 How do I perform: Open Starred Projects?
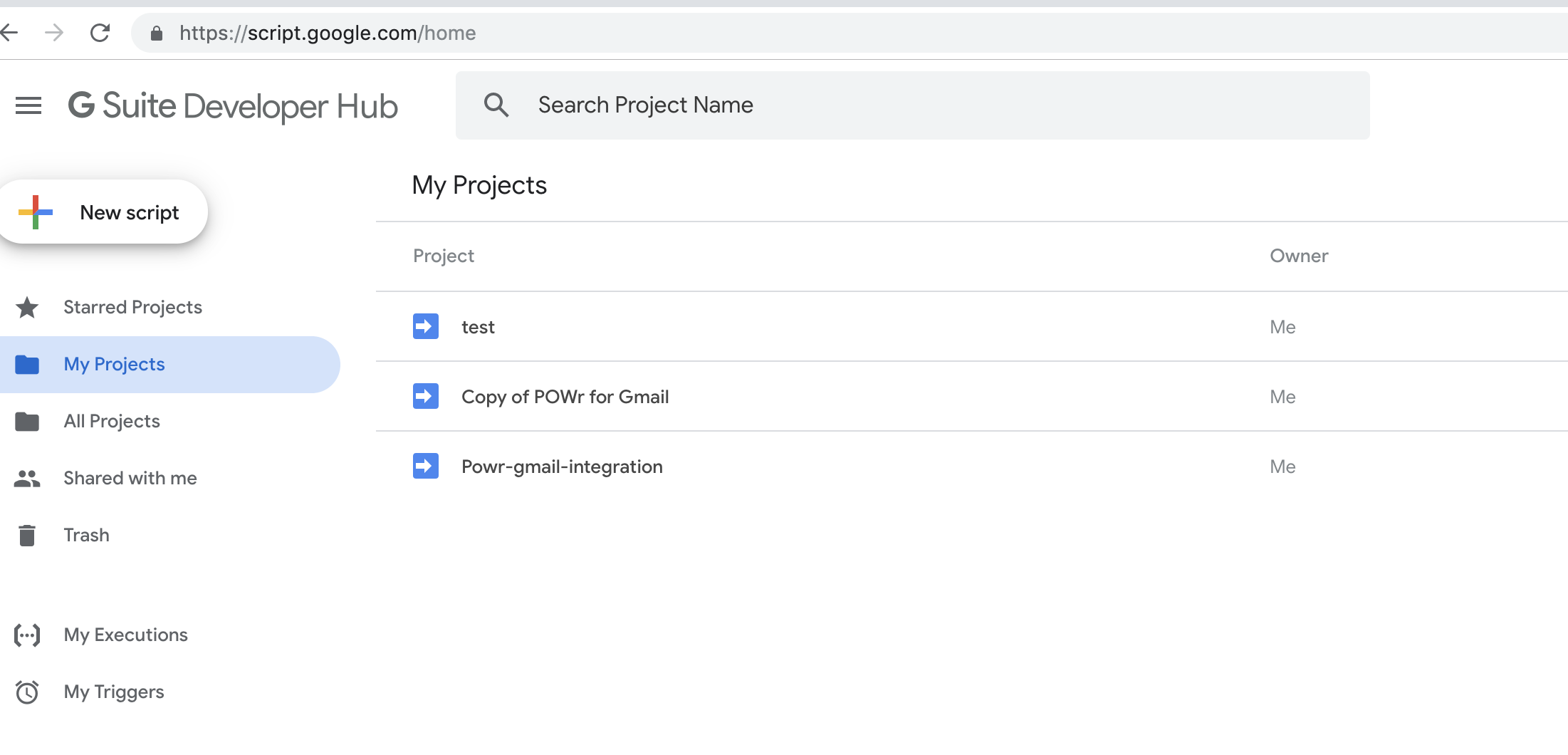(132, 307)
